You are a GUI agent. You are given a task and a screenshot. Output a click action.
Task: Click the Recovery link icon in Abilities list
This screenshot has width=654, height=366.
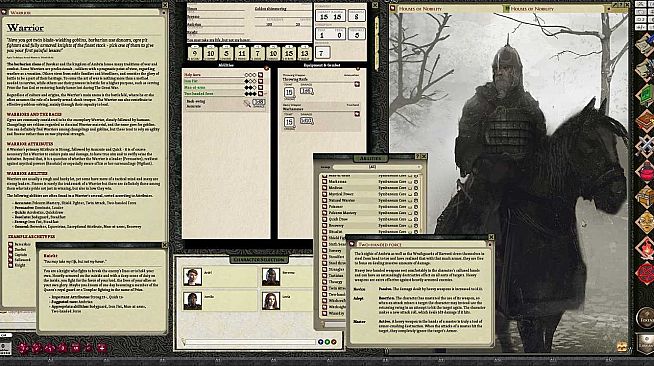324,226
